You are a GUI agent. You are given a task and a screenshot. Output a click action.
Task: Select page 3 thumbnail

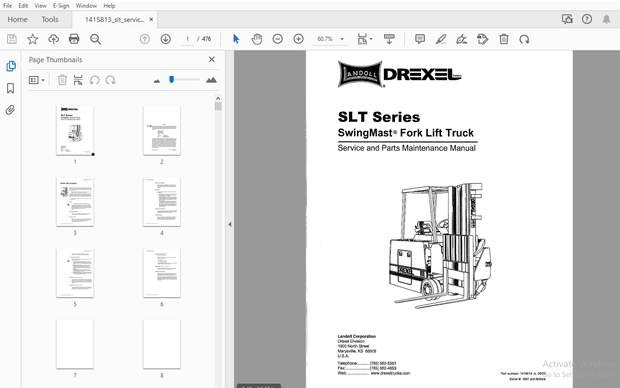(75, 202)
